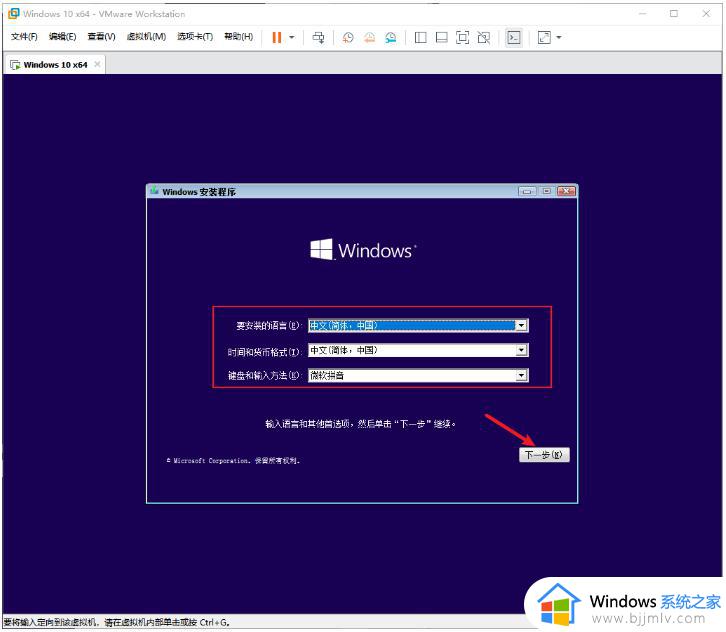726x632 pixels.
Task: Select the Windows 10 x64 tab
Action: [55, 65]
